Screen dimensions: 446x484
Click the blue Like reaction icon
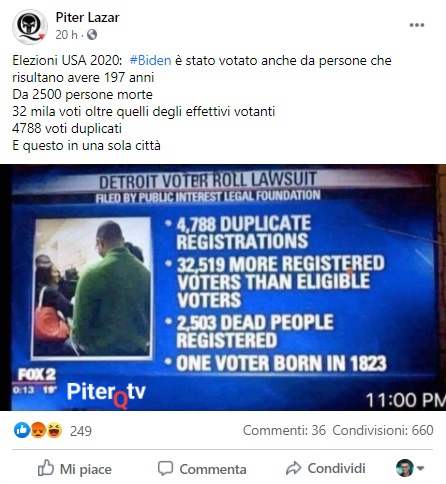click(22, 430)
